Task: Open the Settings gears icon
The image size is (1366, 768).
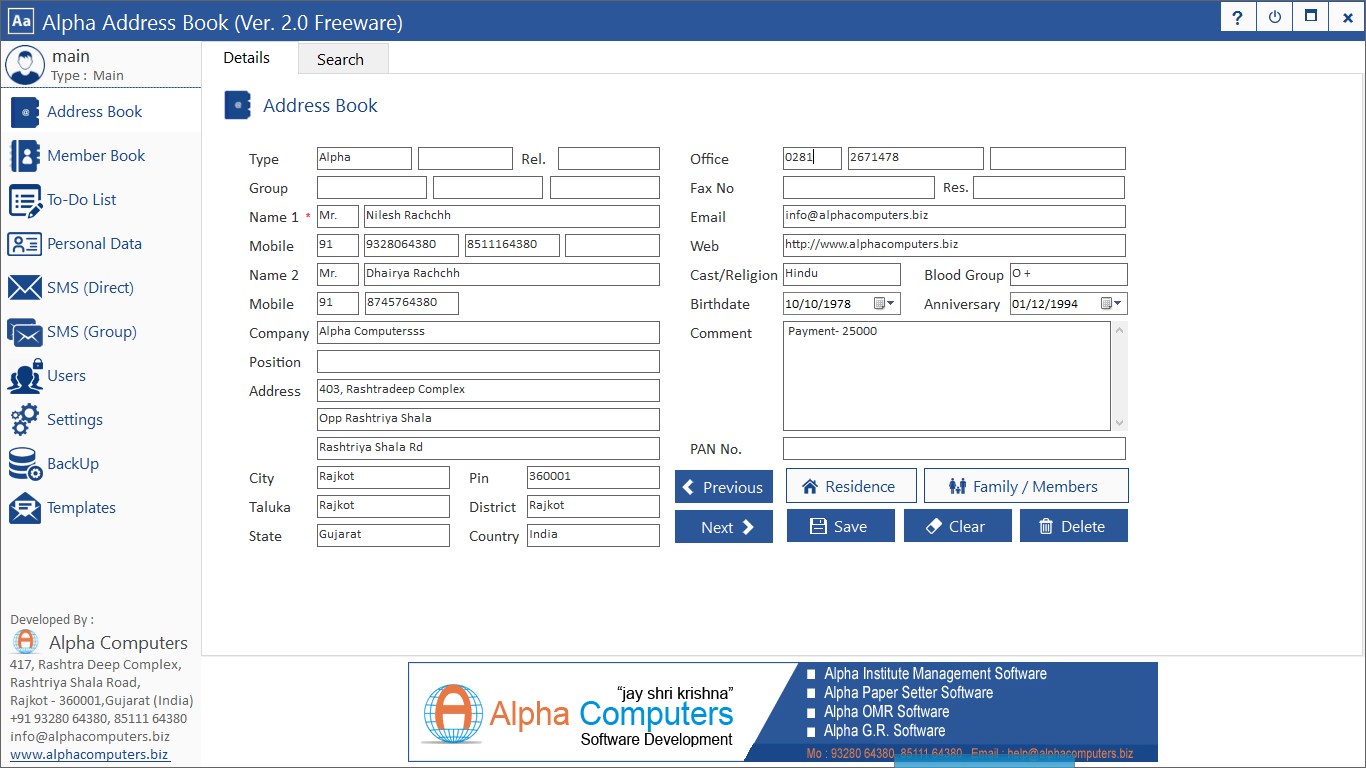Action: (25, 420)
